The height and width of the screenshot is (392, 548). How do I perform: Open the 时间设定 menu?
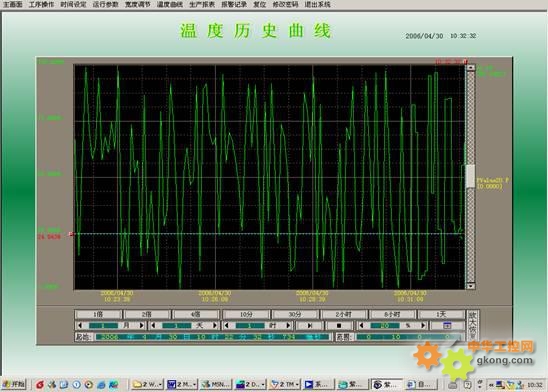click(x=73, y=5)
